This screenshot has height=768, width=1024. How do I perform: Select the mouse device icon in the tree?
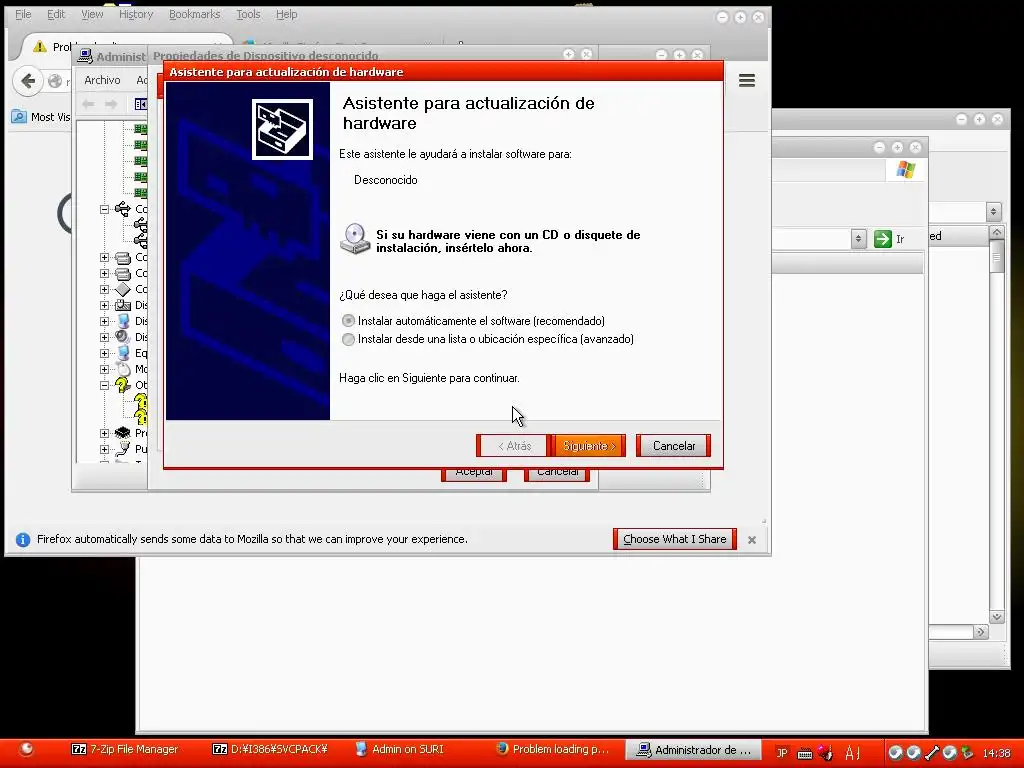coord(123,370)
